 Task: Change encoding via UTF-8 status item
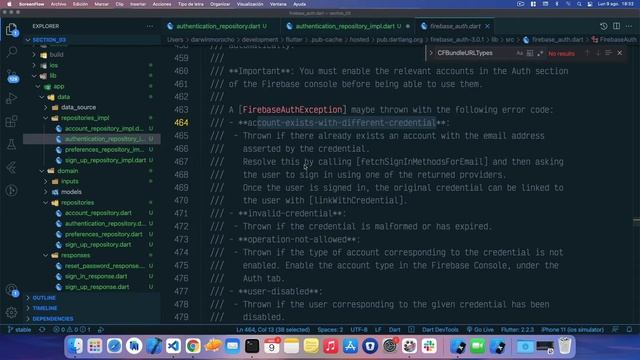[359, 330]
